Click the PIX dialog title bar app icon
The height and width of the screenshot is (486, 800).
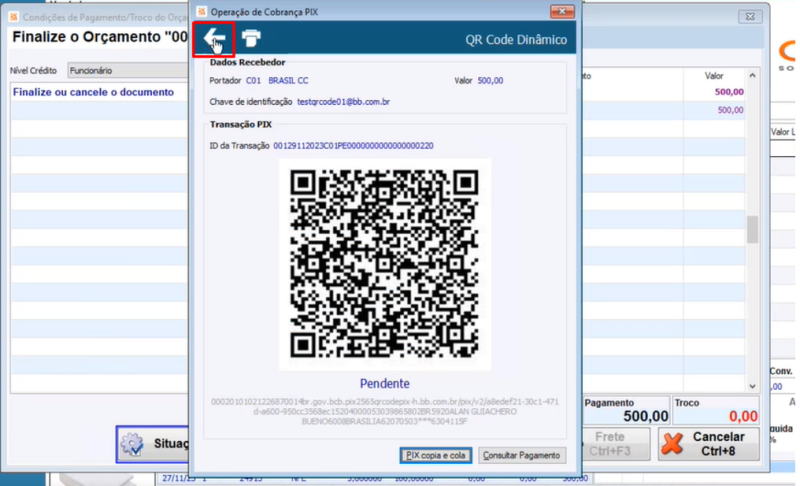coord(202,11)
